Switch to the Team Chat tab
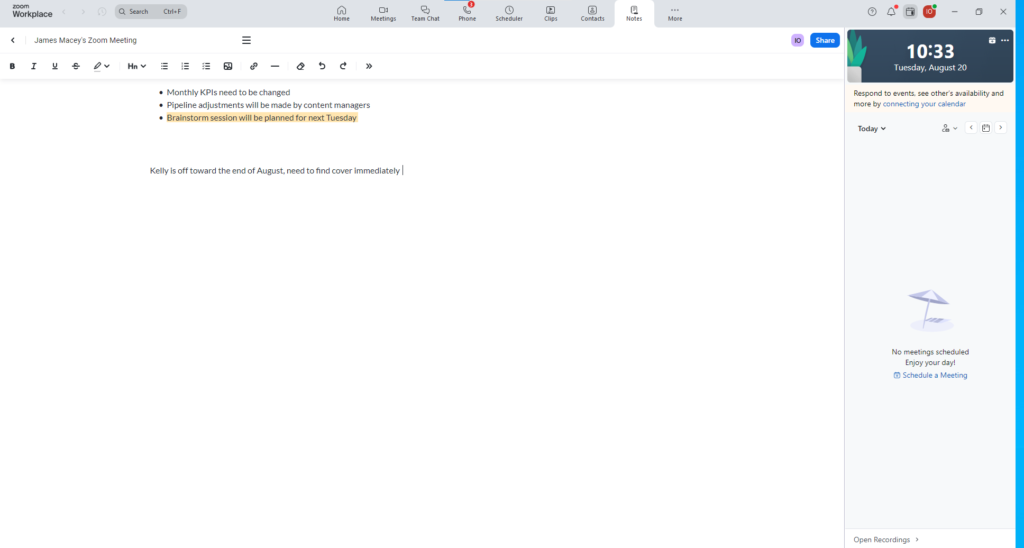 [425, 13]
